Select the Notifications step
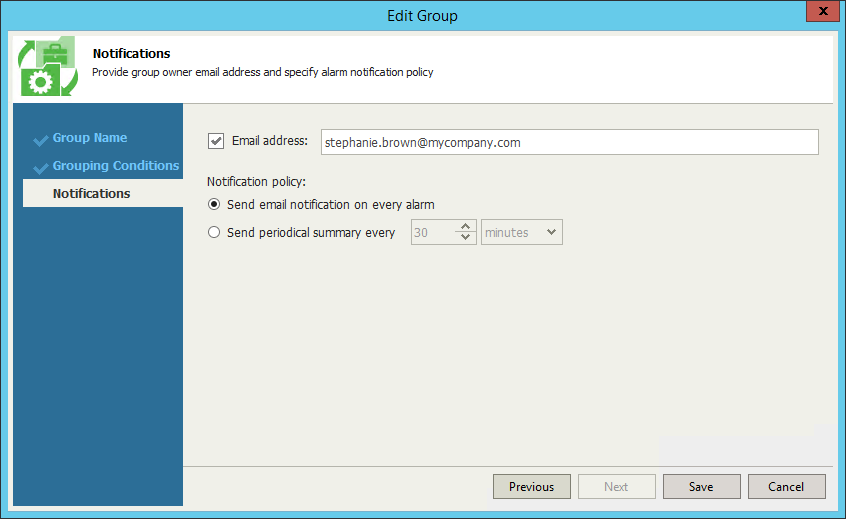The height and width of the screenshot is (519, 846). coord(103,193)
